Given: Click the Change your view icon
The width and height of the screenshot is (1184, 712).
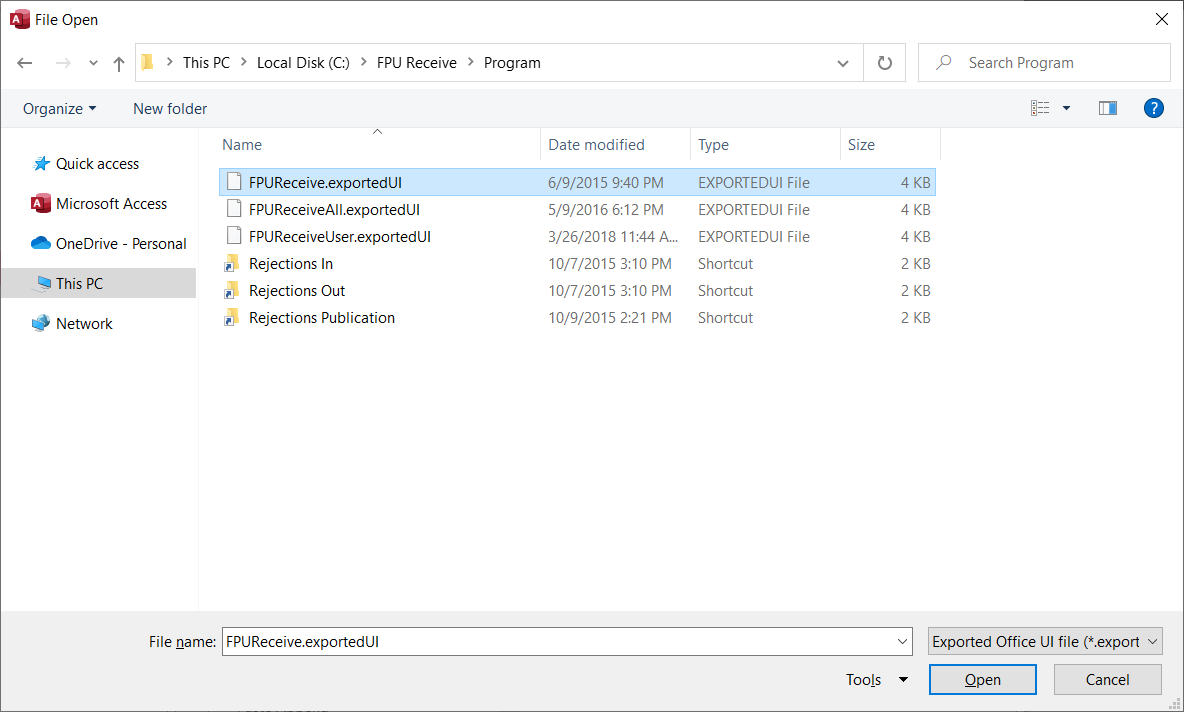Looking at the screenshot, I should click(x=1041, y=108).
